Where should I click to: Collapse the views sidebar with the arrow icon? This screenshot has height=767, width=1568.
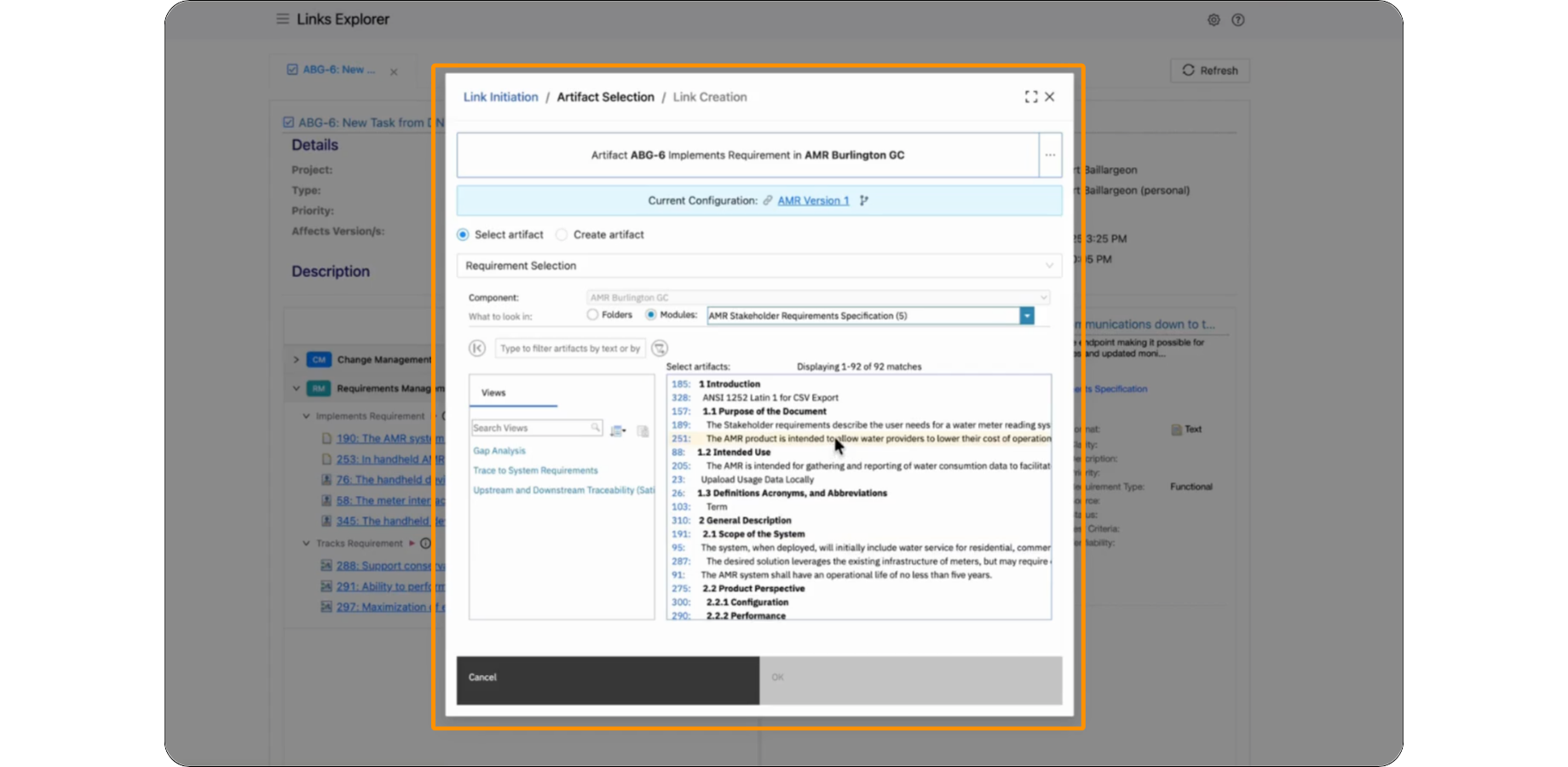point(477,349)
